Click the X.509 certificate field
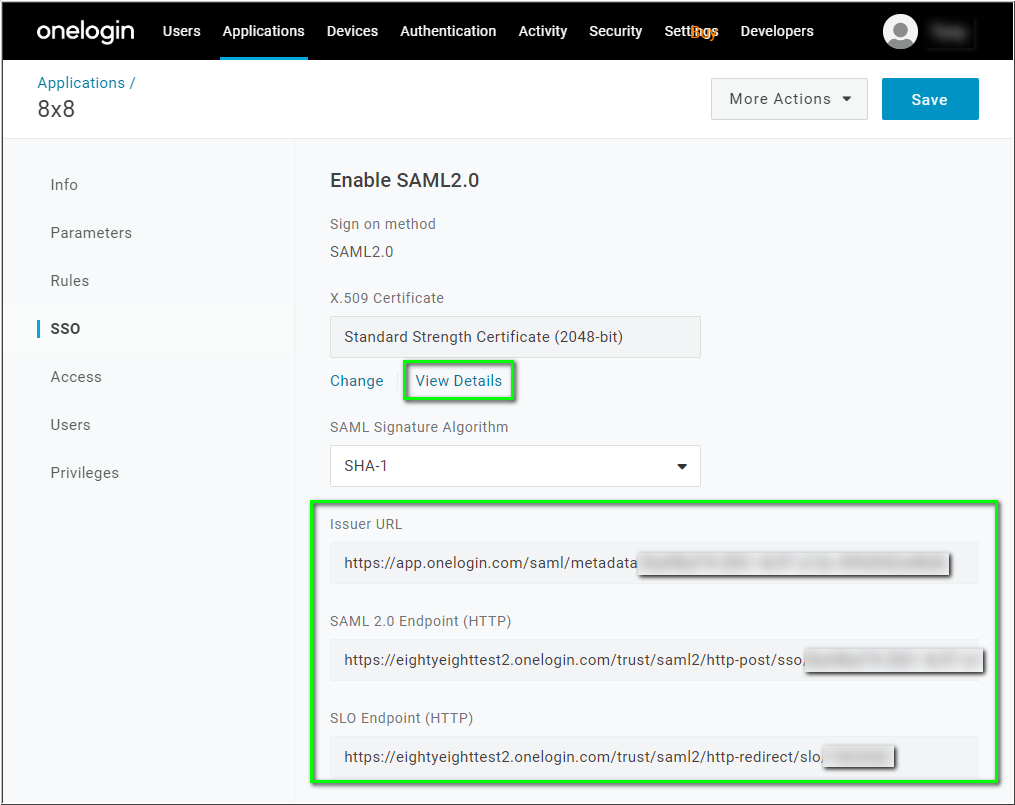Screen dimensions: 1015x805 (x=515, y=336)
